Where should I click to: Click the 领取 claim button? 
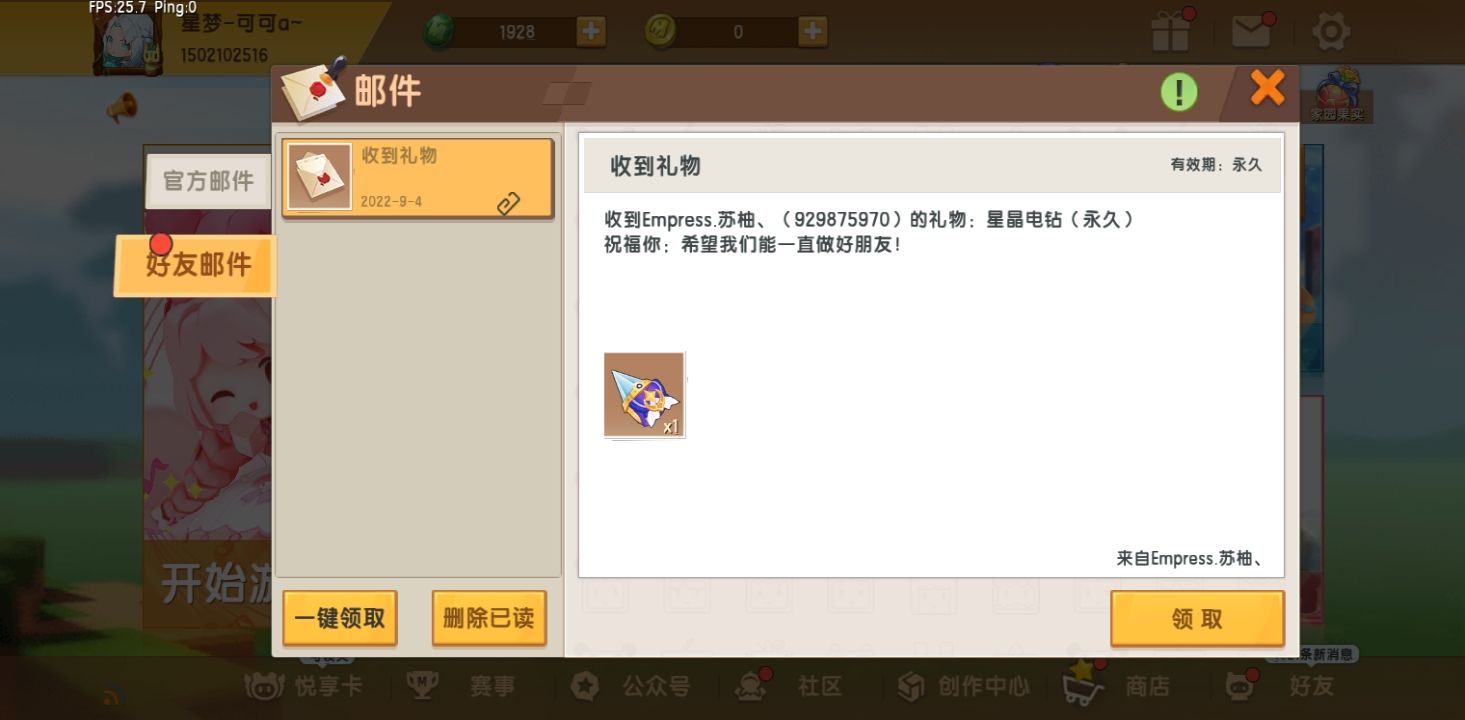pyautogui.click(x=1197, y=619)
